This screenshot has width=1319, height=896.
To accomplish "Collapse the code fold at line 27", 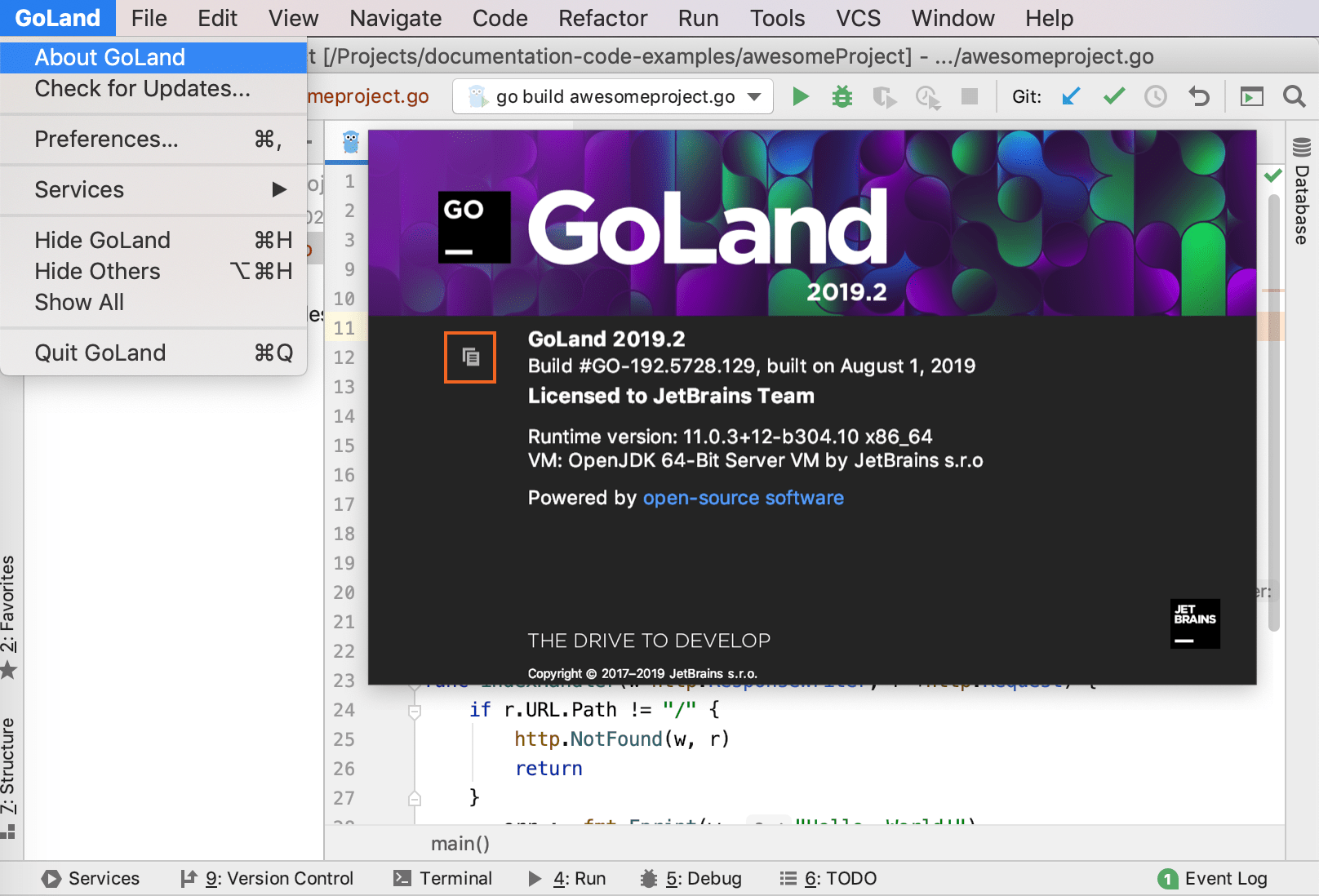I will coord(416,798).
